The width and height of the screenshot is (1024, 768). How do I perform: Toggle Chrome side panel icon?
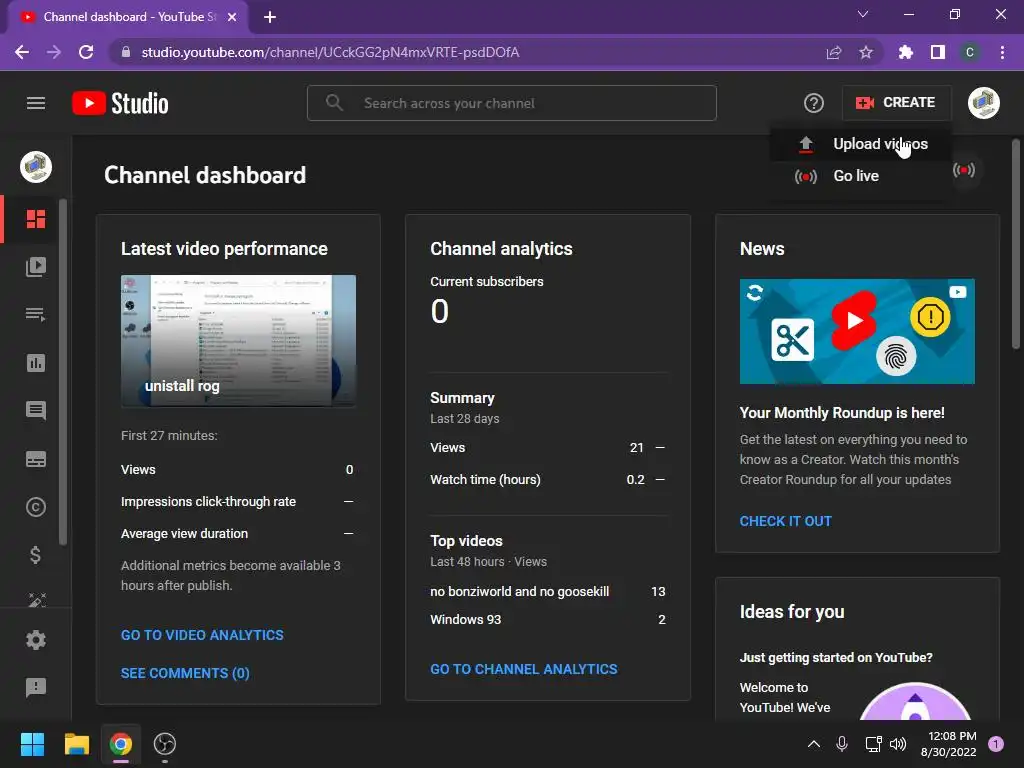937,52
